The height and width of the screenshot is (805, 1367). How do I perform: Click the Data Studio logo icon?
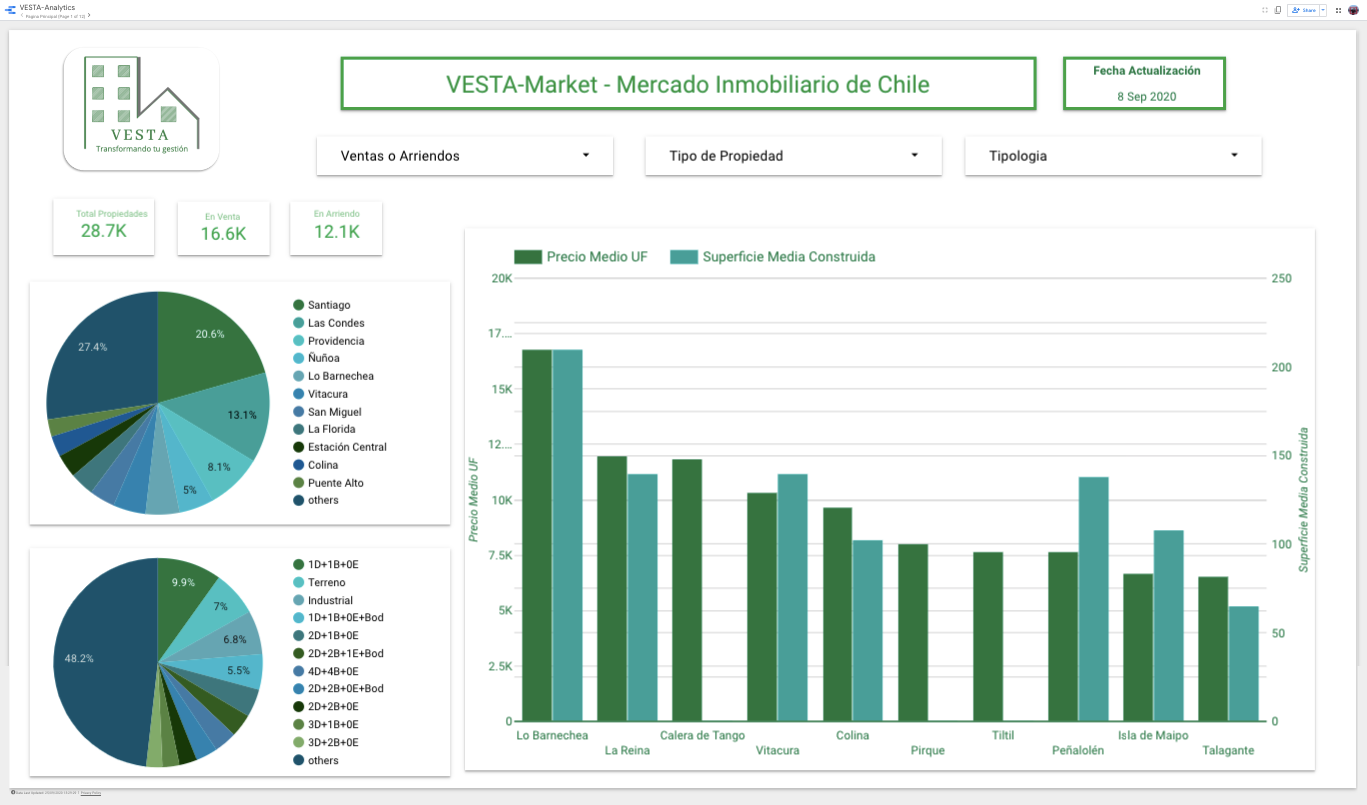click(10, 10)
